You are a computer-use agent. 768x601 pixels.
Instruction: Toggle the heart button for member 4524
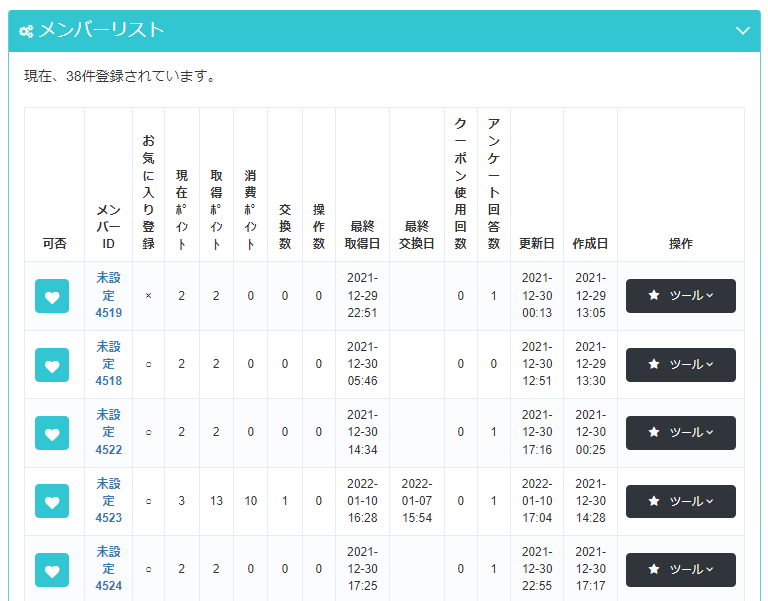click(52, 570)
